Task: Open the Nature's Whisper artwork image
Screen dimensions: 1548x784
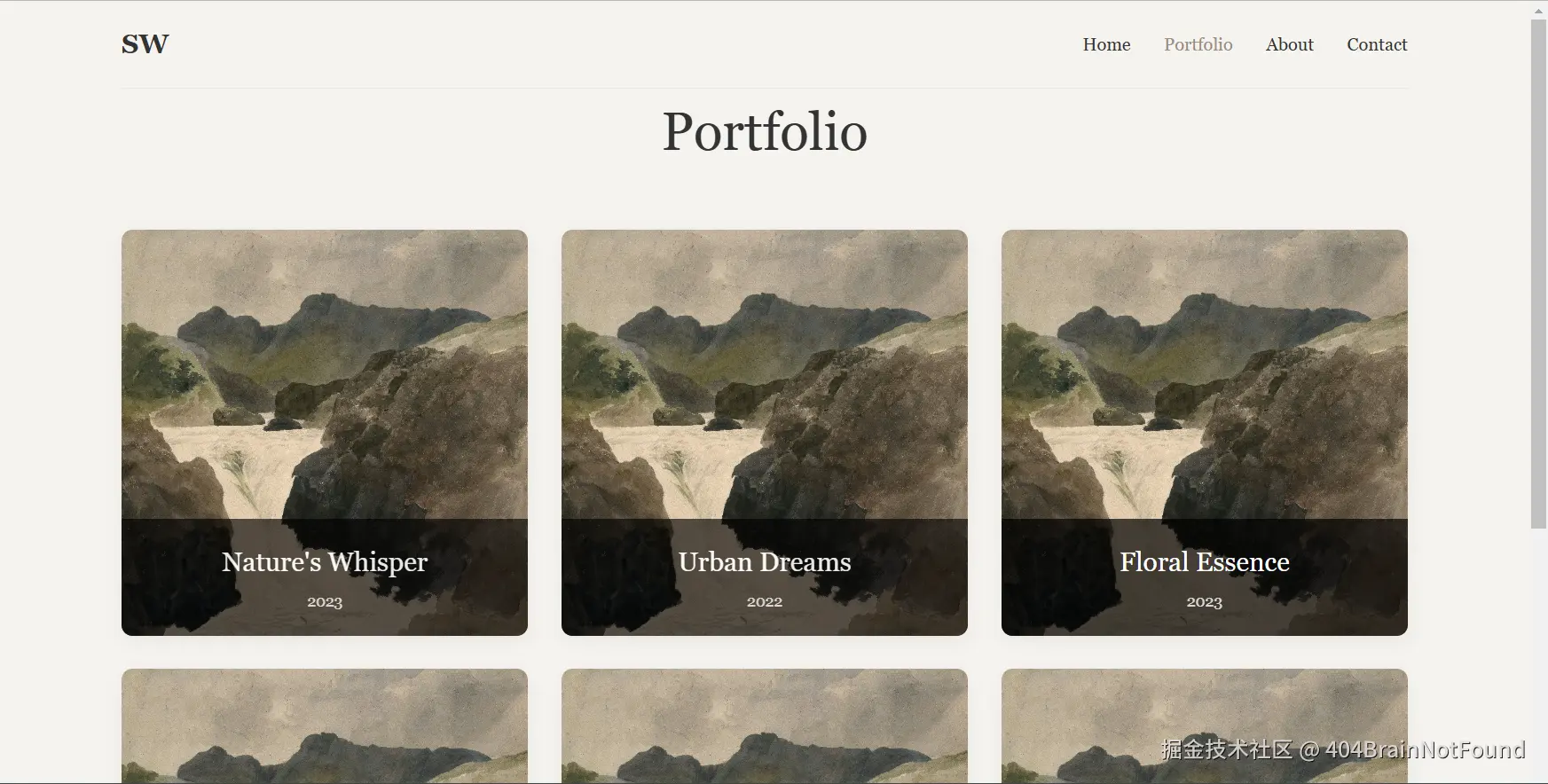Action: click(325, 374)
